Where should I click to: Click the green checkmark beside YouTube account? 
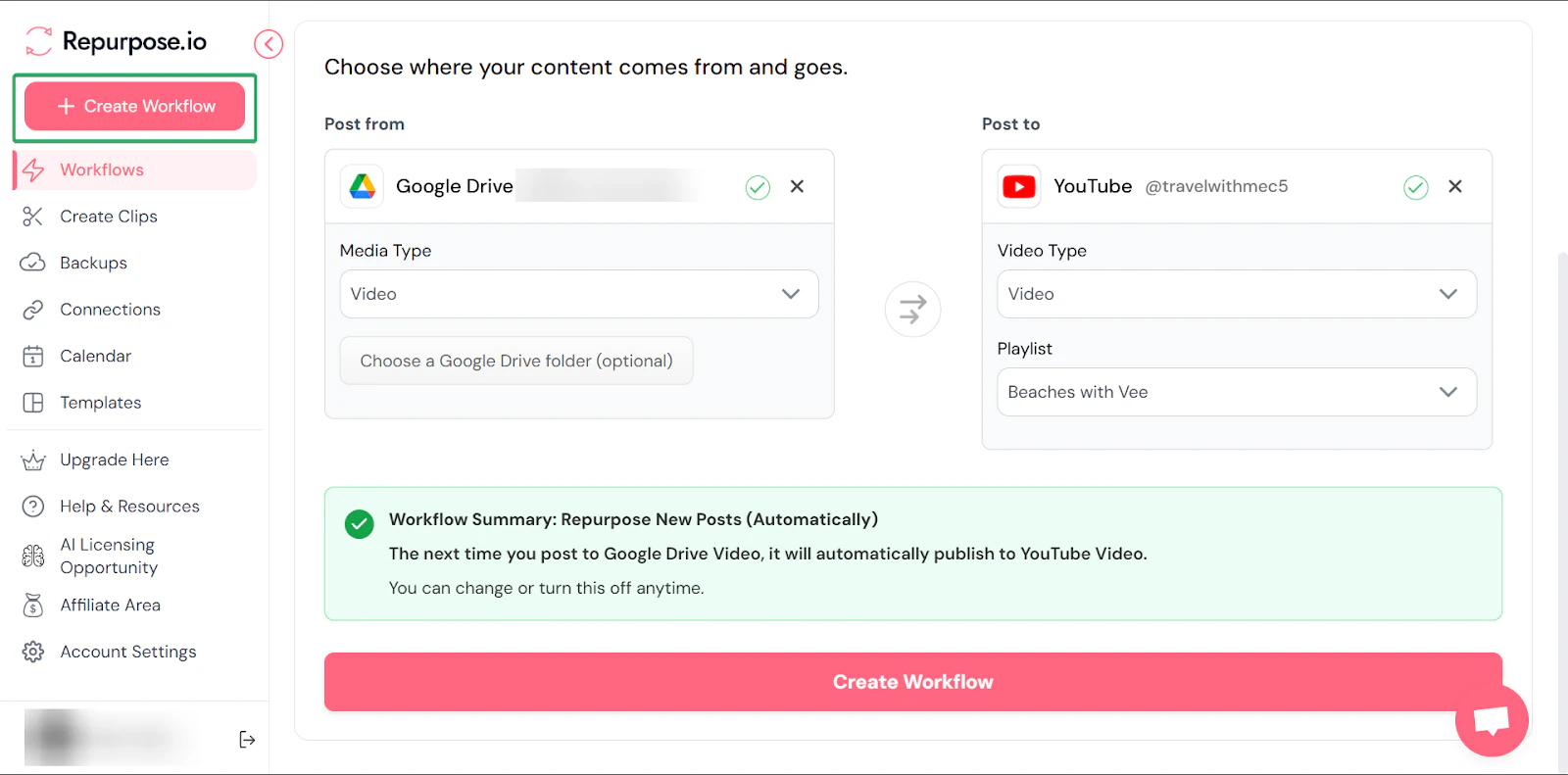pyautogui.click(x=1416, y=187)
